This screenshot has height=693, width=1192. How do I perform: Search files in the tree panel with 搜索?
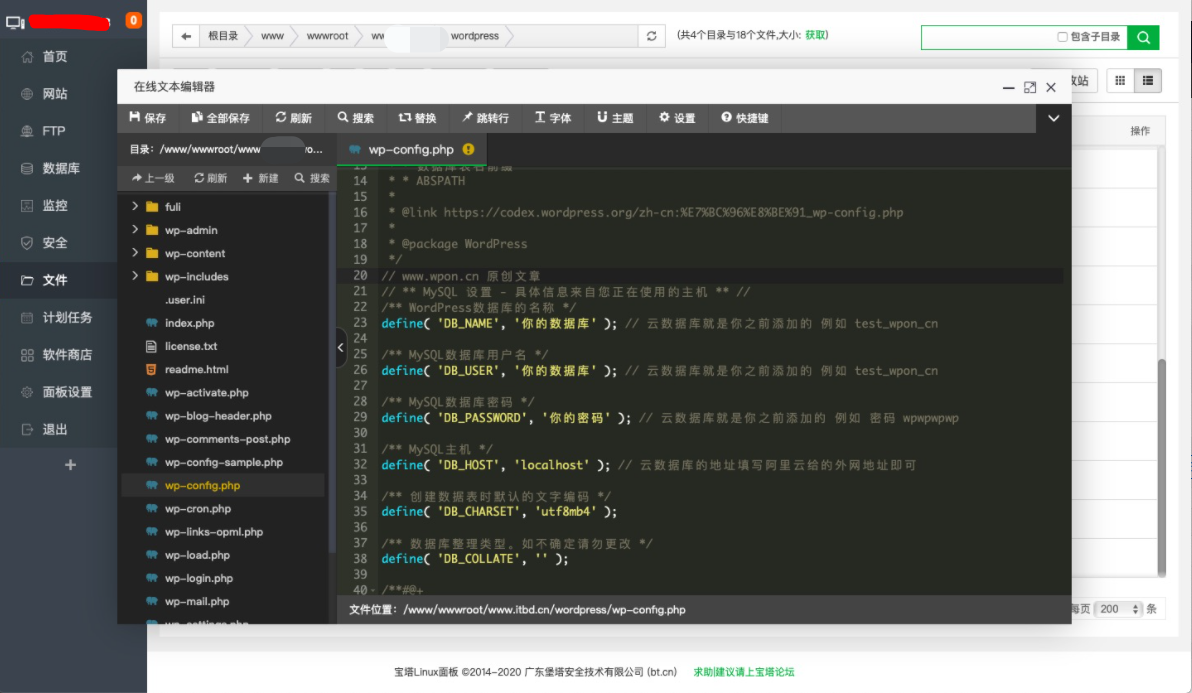312,178
